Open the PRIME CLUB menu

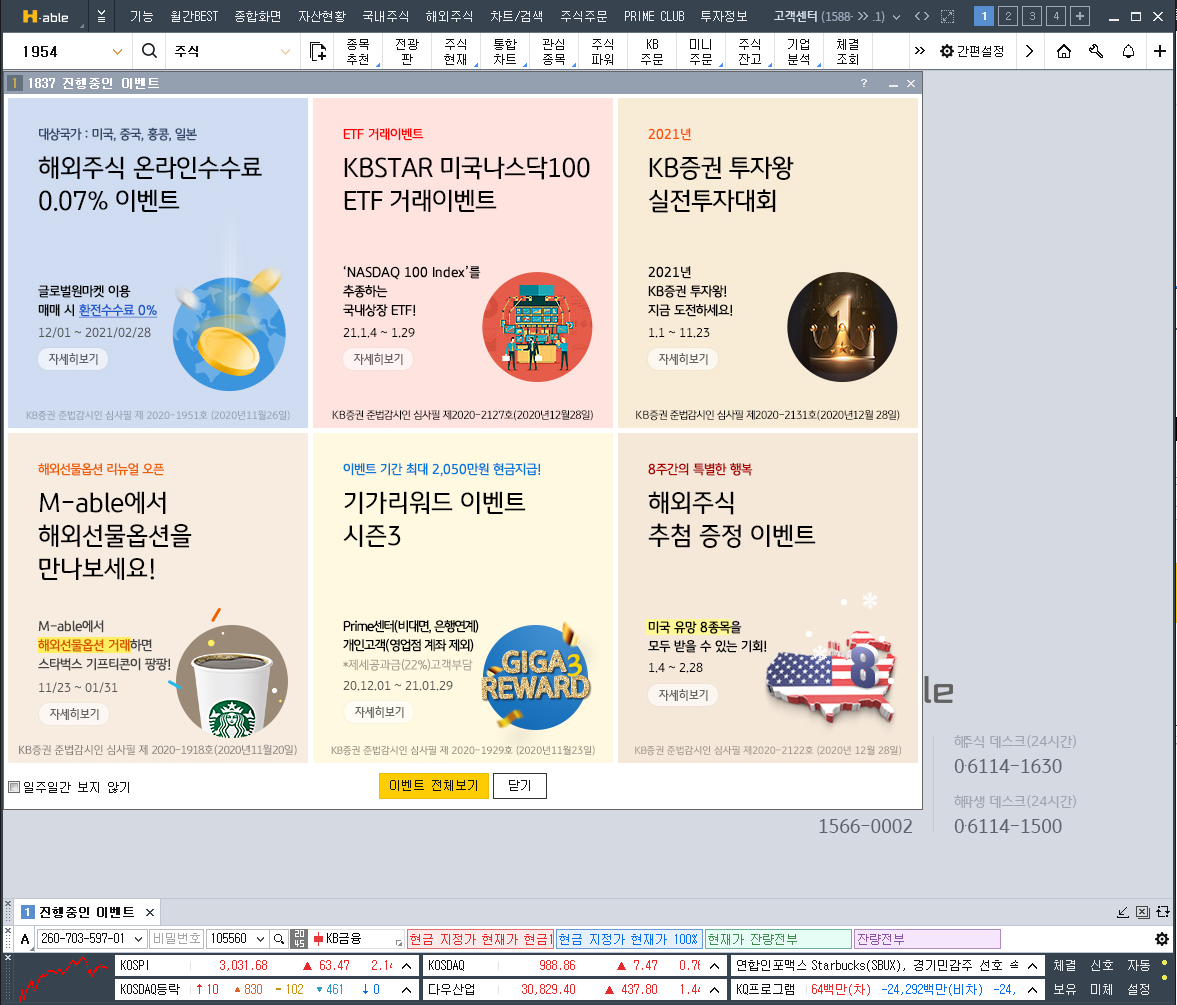pos(654,16)
